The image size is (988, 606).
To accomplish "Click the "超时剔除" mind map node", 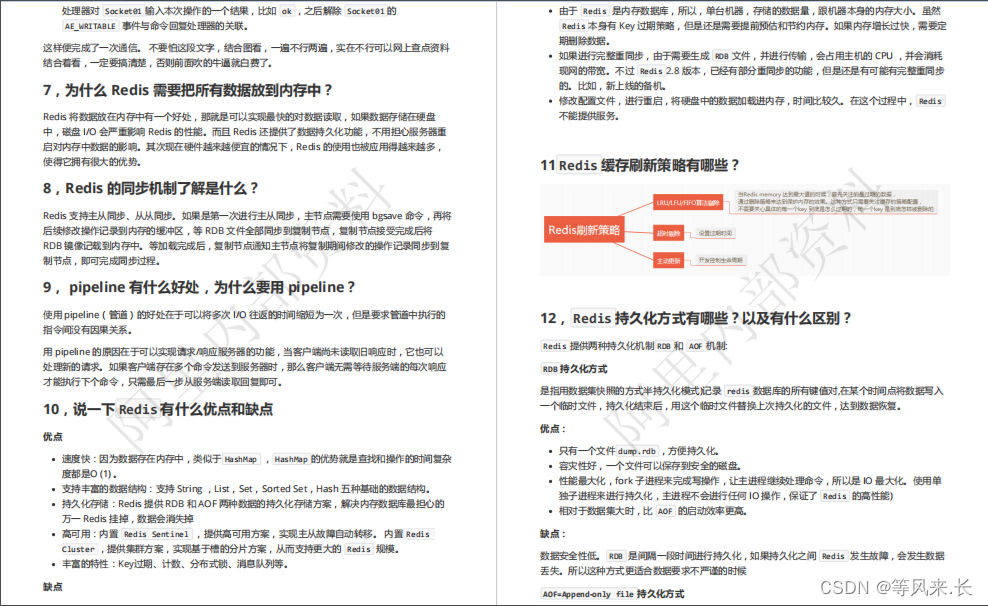I will pos(668,234).
